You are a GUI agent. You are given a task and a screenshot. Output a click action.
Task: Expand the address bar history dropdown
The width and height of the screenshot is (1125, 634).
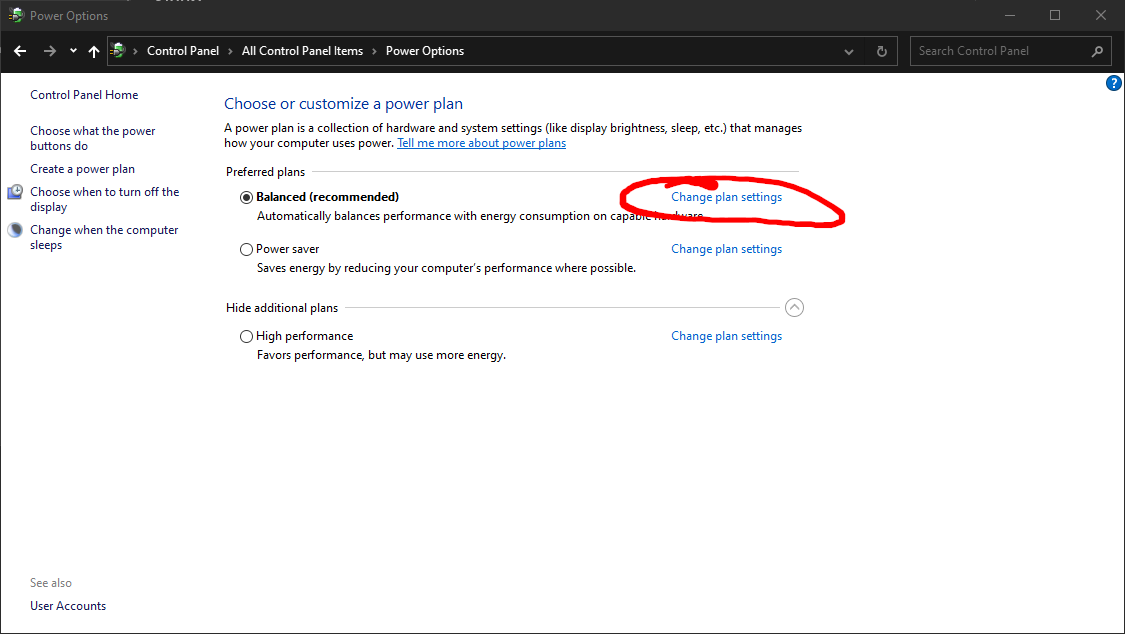(x=849, y=51)
